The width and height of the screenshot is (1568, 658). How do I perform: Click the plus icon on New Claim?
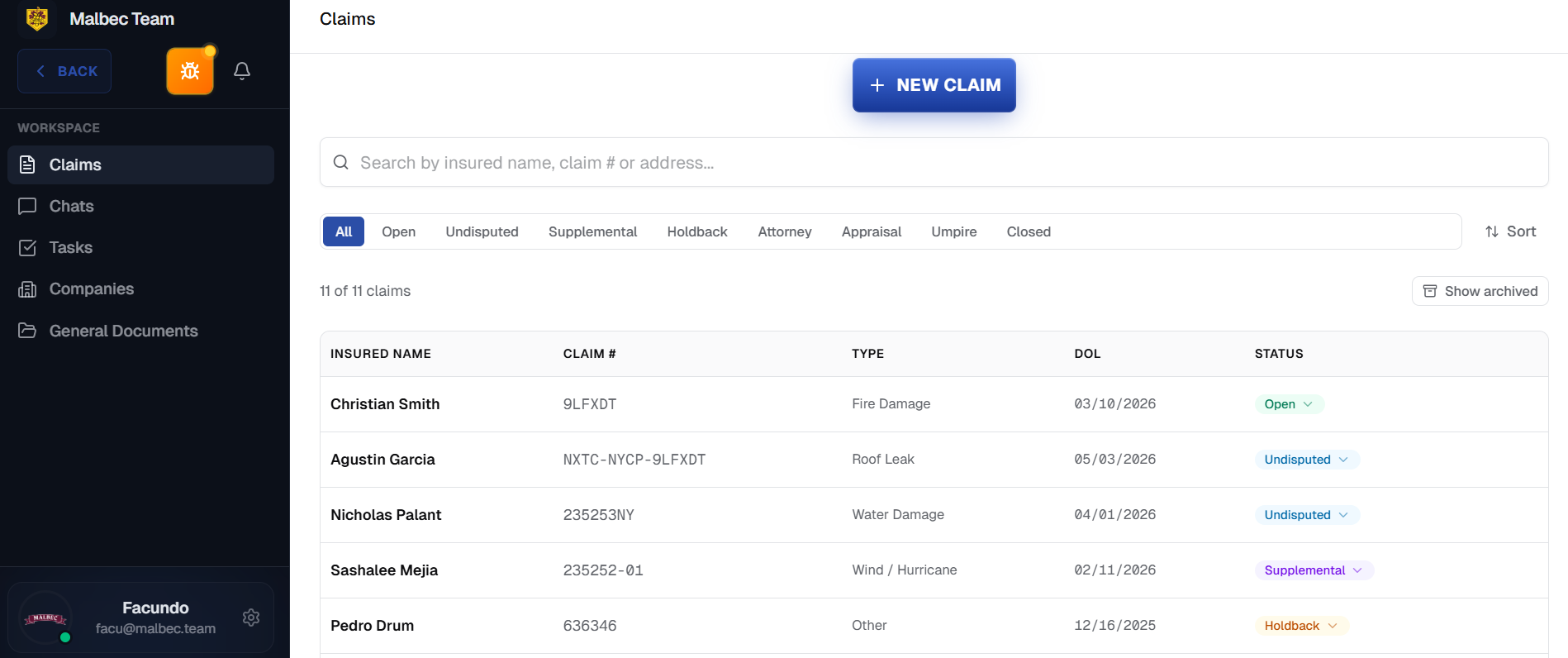(x=877, y=85)
